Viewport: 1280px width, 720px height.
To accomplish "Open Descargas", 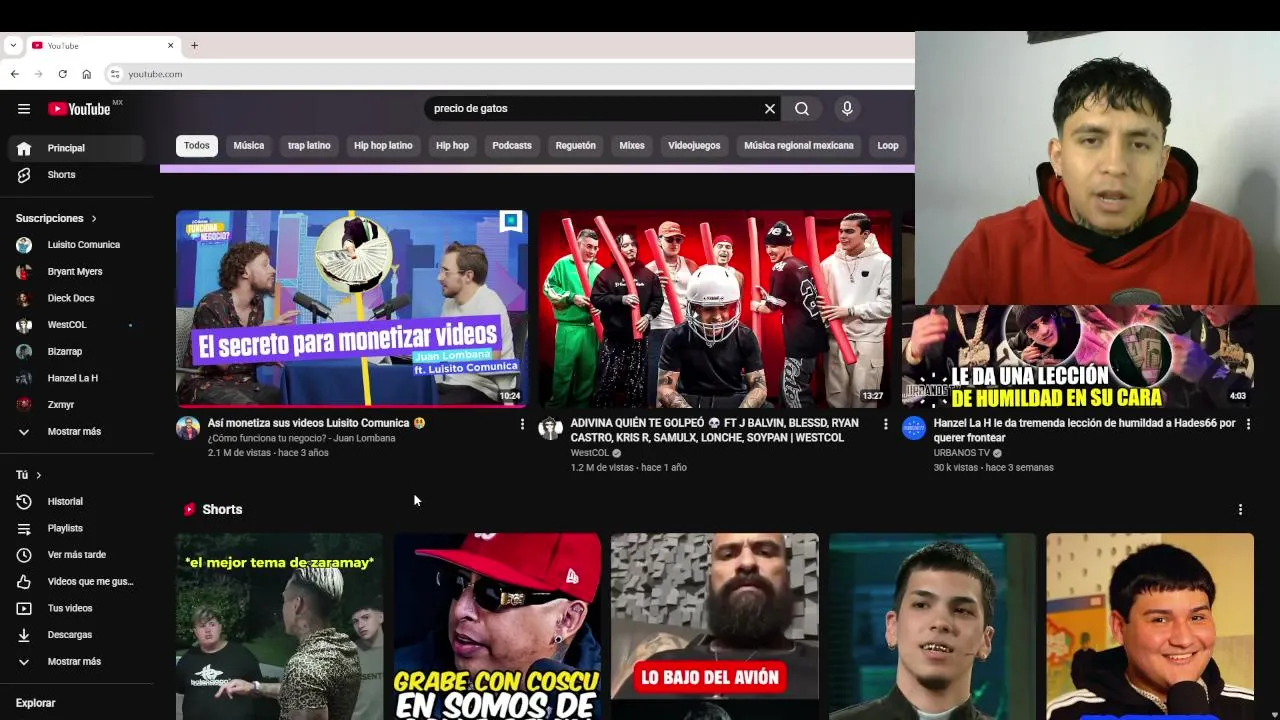I will click(x=76, y=635).
